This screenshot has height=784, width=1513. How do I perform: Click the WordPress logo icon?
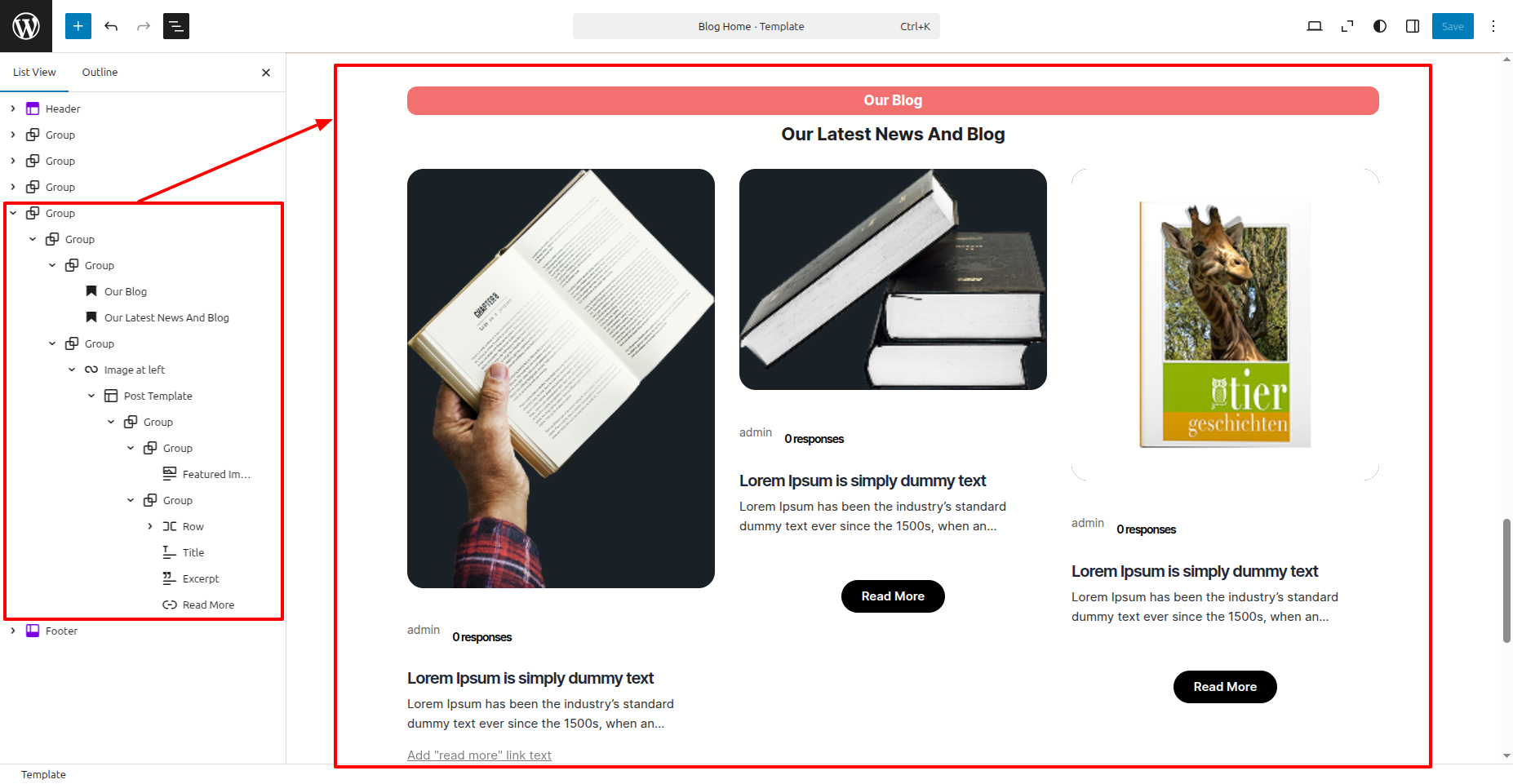tap(26, 26)
